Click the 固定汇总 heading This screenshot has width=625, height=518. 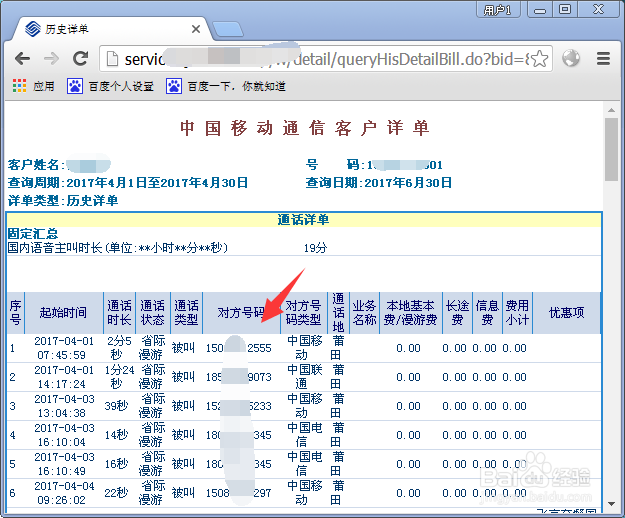(x=33, y=234)
